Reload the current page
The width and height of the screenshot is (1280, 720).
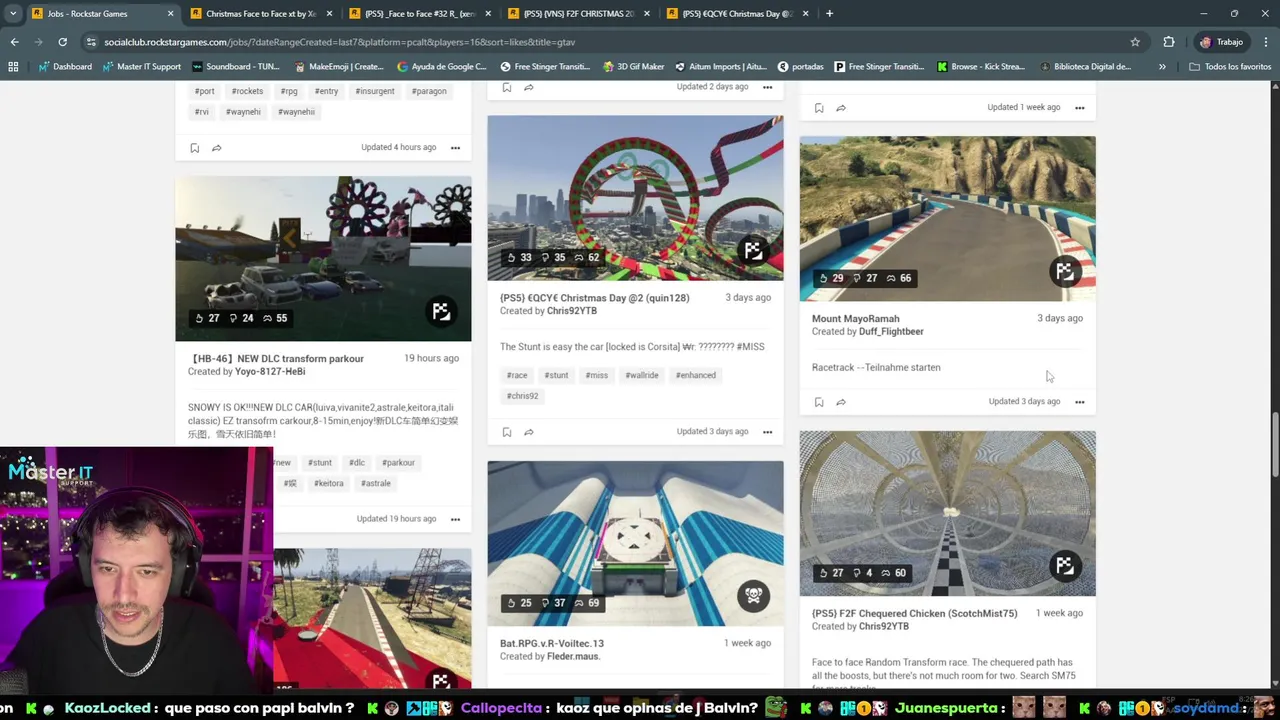pyautogui.click(x=62, y=42)
